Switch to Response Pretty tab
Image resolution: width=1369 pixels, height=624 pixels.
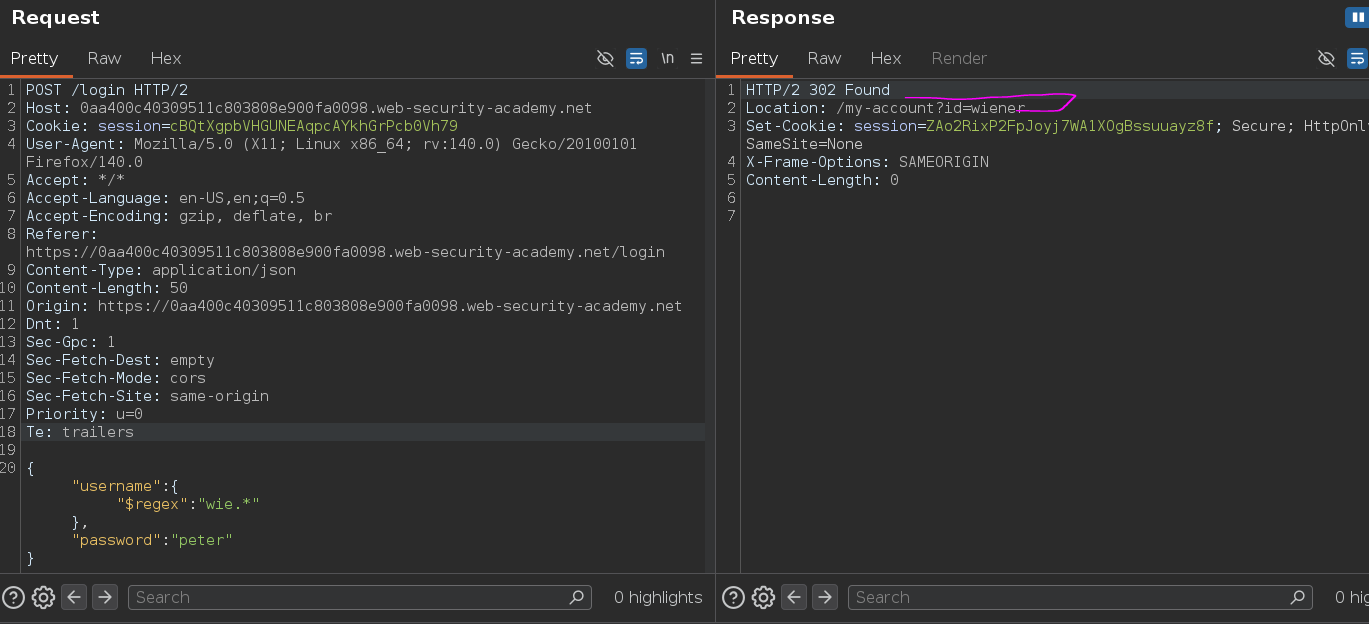(x=754, y=58)
